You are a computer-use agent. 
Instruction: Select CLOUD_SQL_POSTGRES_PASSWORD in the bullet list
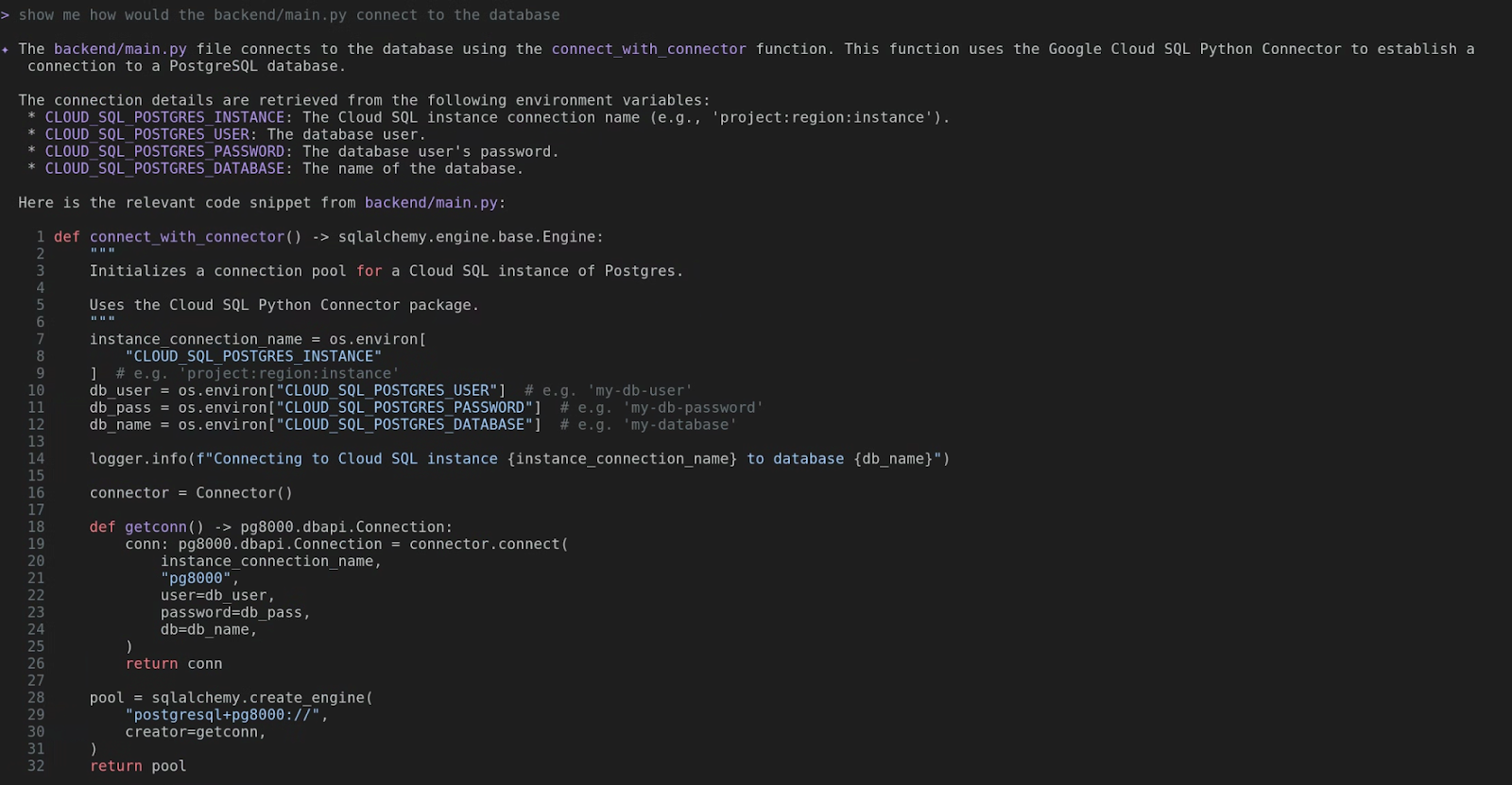[164, 152]
